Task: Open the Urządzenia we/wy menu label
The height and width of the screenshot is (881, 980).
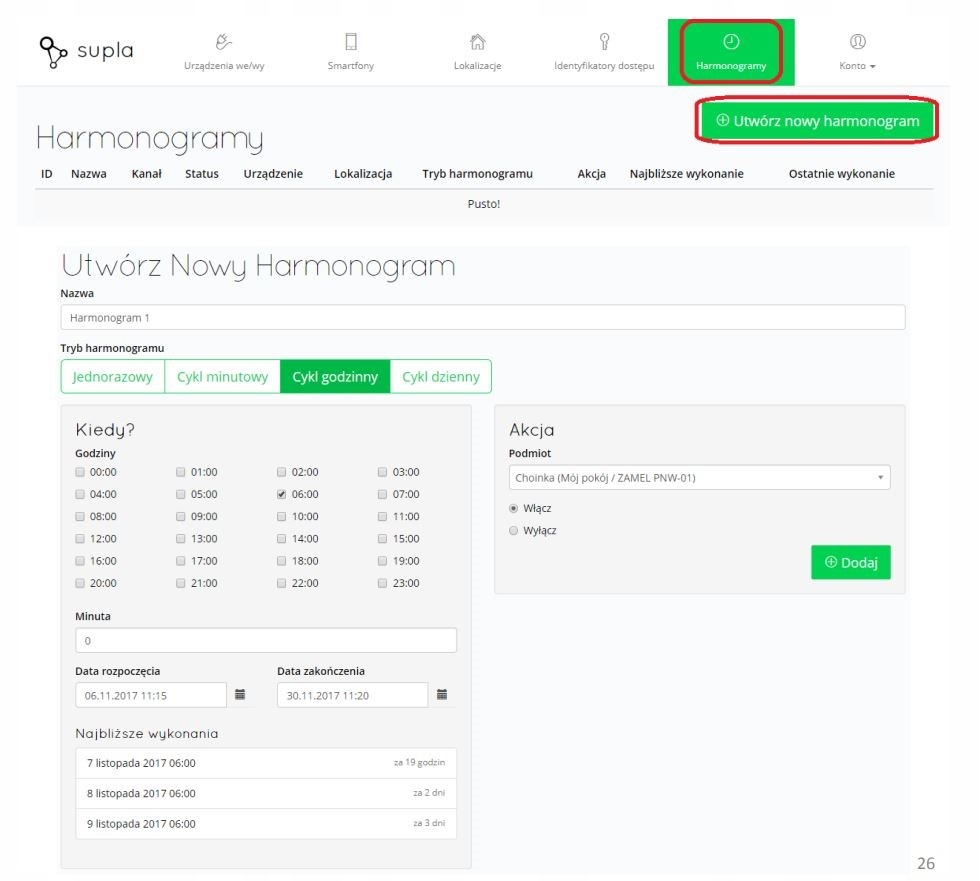Action: pyautogui.click(x=224, y=66)
